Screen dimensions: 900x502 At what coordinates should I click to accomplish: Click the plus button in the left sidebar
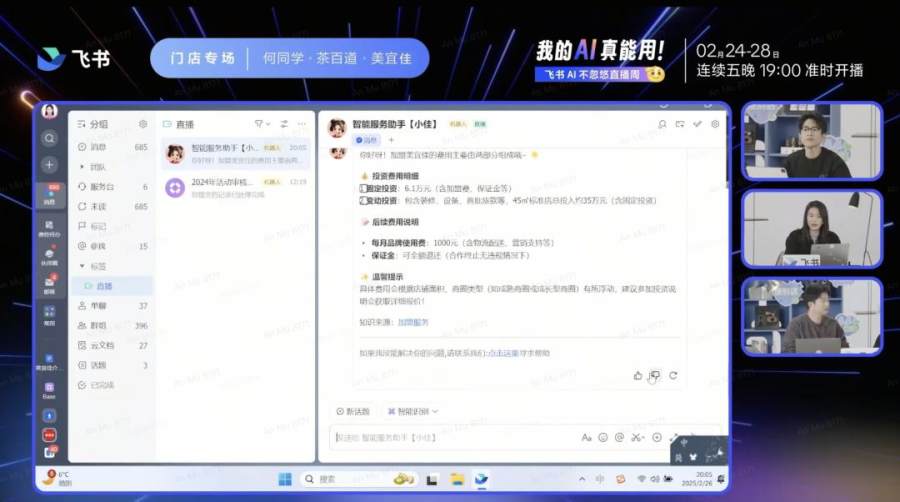[x=49, y=164]
